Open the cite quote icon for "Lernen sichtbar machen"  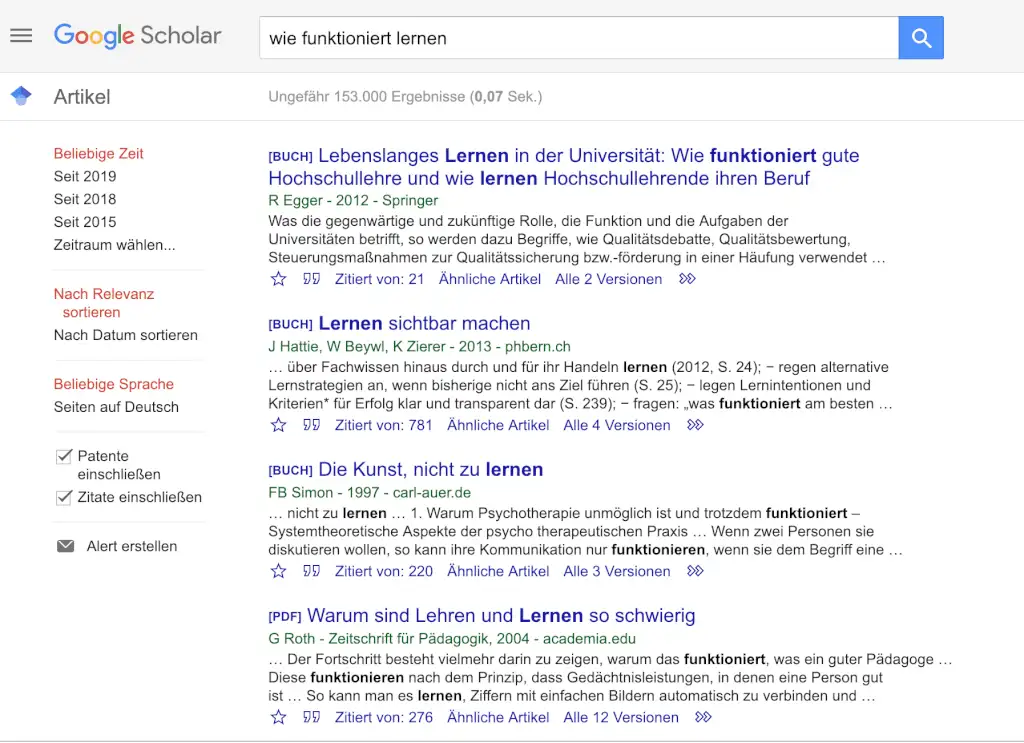311,425
